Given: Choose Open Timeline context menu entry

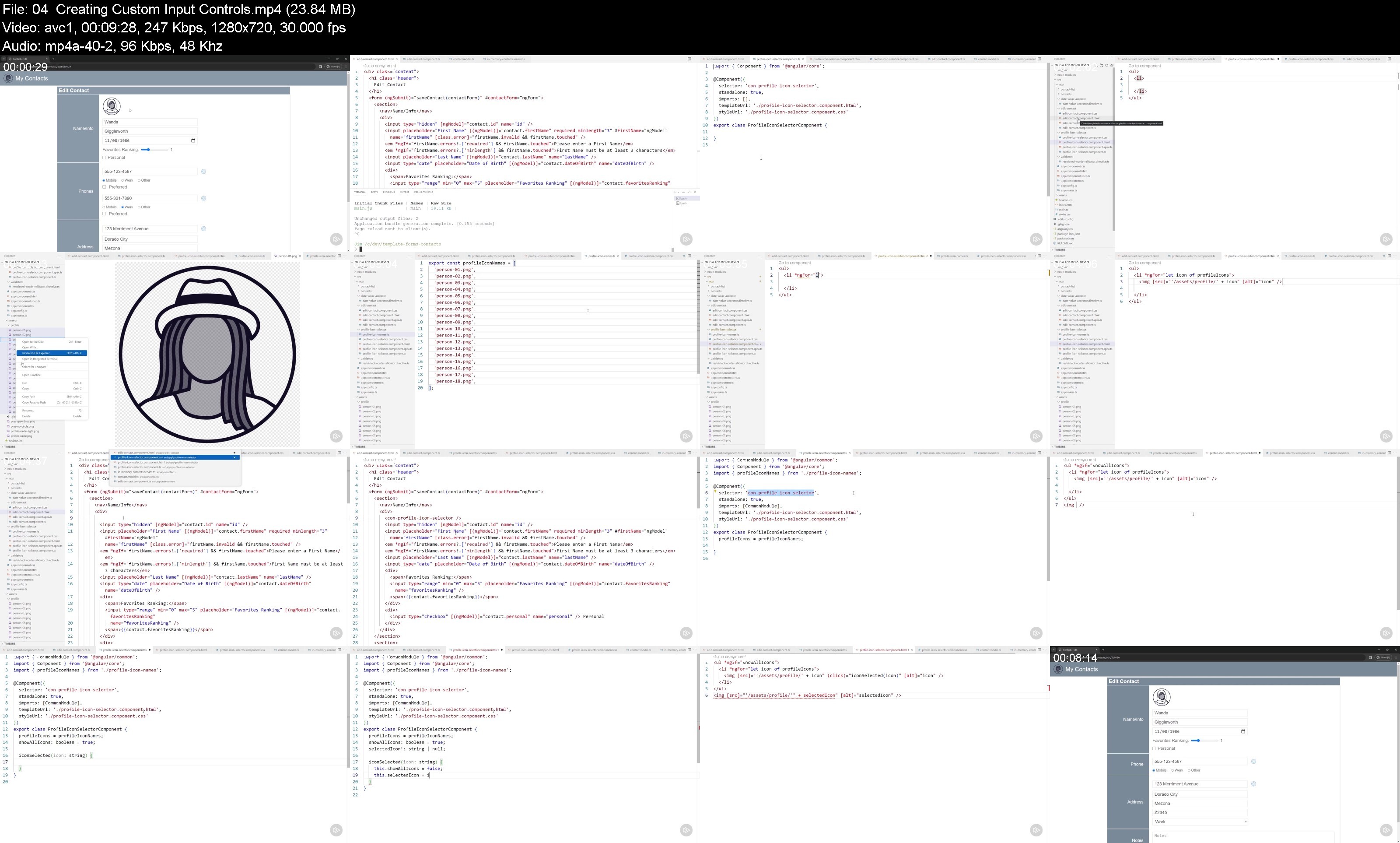Looking at the screenshot, I should pyautogui.click(x=52, y=375).
